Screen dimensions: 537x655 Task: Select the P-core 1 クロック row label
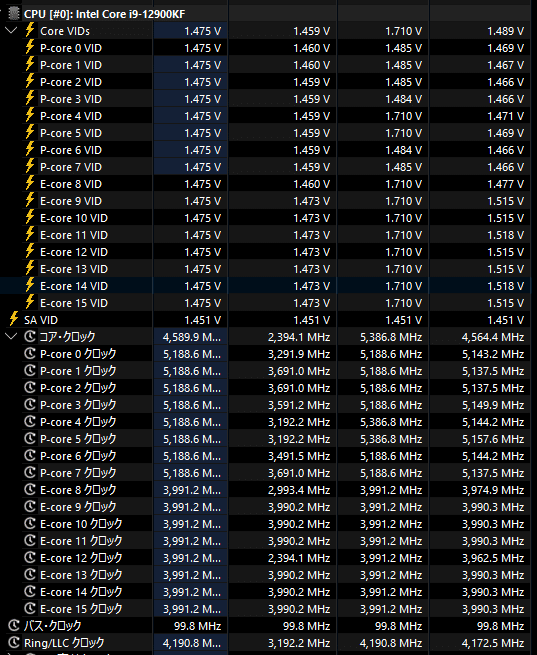coord(78,371)
